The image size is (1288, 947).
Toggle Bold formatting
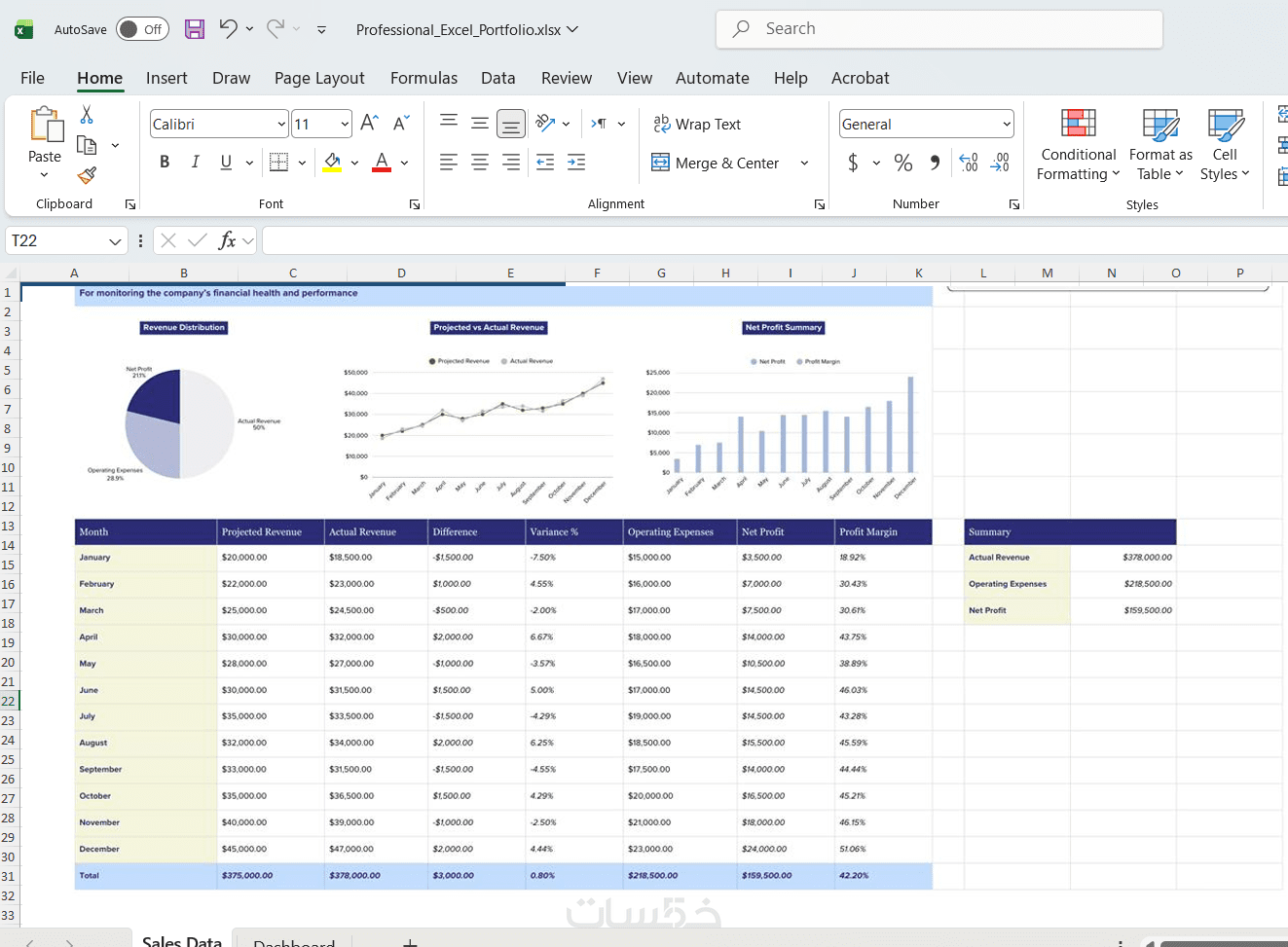(165, 163)
